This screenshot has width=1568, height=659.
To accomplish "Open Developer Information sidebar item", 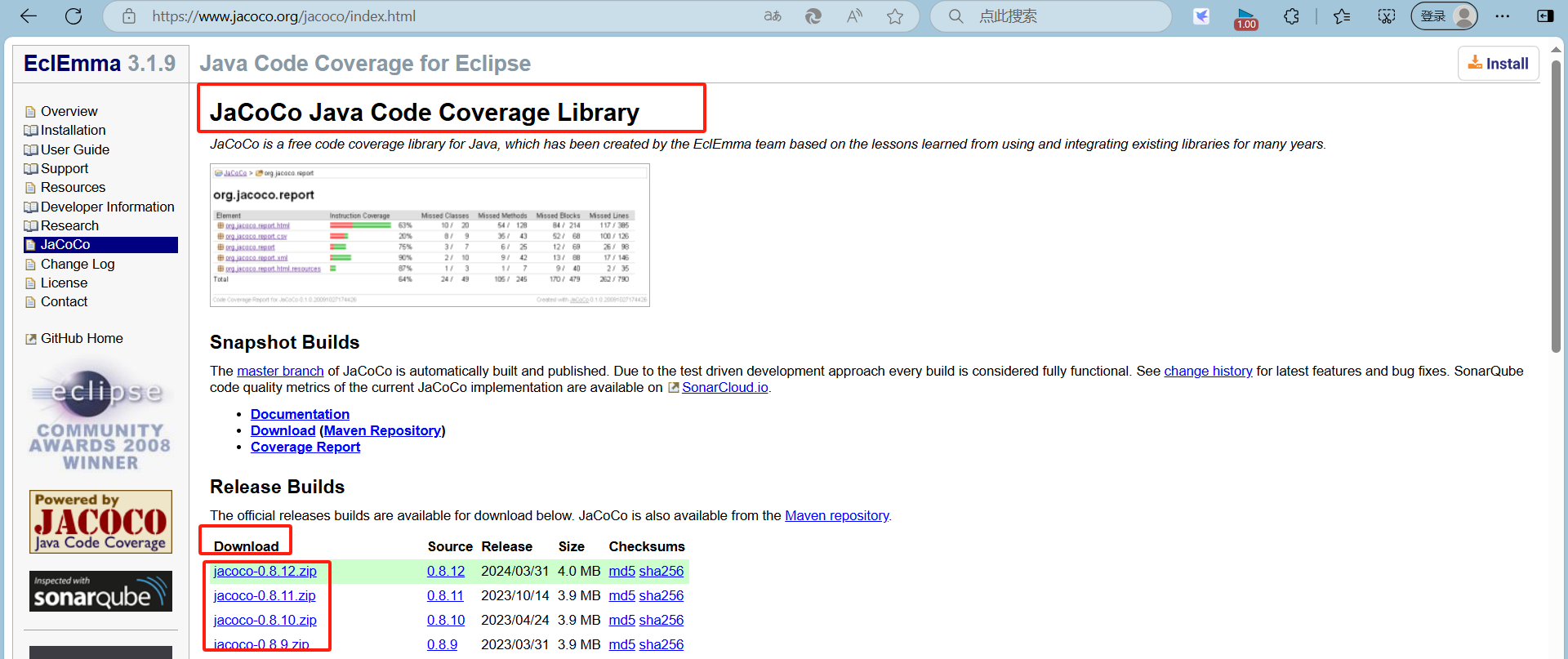I will (107, 207).
